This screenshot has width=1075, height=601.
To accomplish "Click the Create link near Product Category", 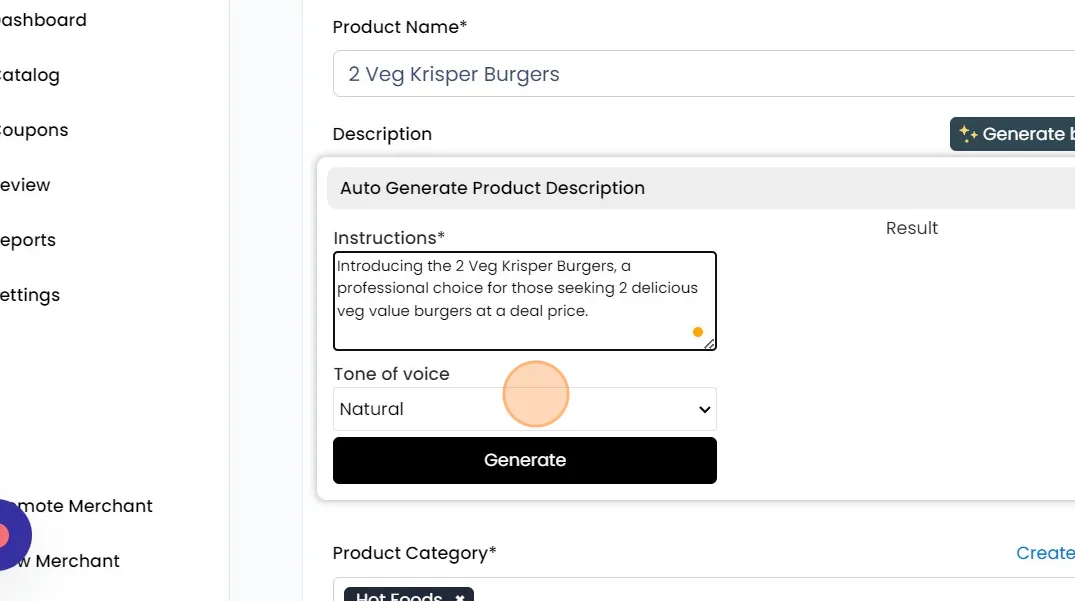I will (x=1044, y=553).
